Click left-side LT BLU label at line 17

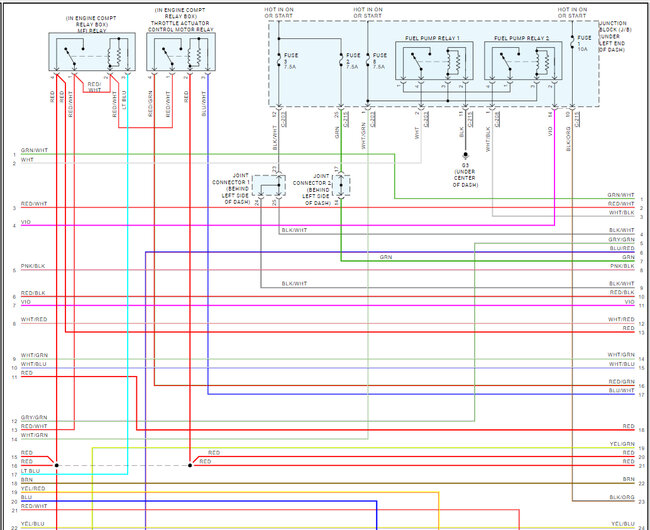[x=30, y=471]
